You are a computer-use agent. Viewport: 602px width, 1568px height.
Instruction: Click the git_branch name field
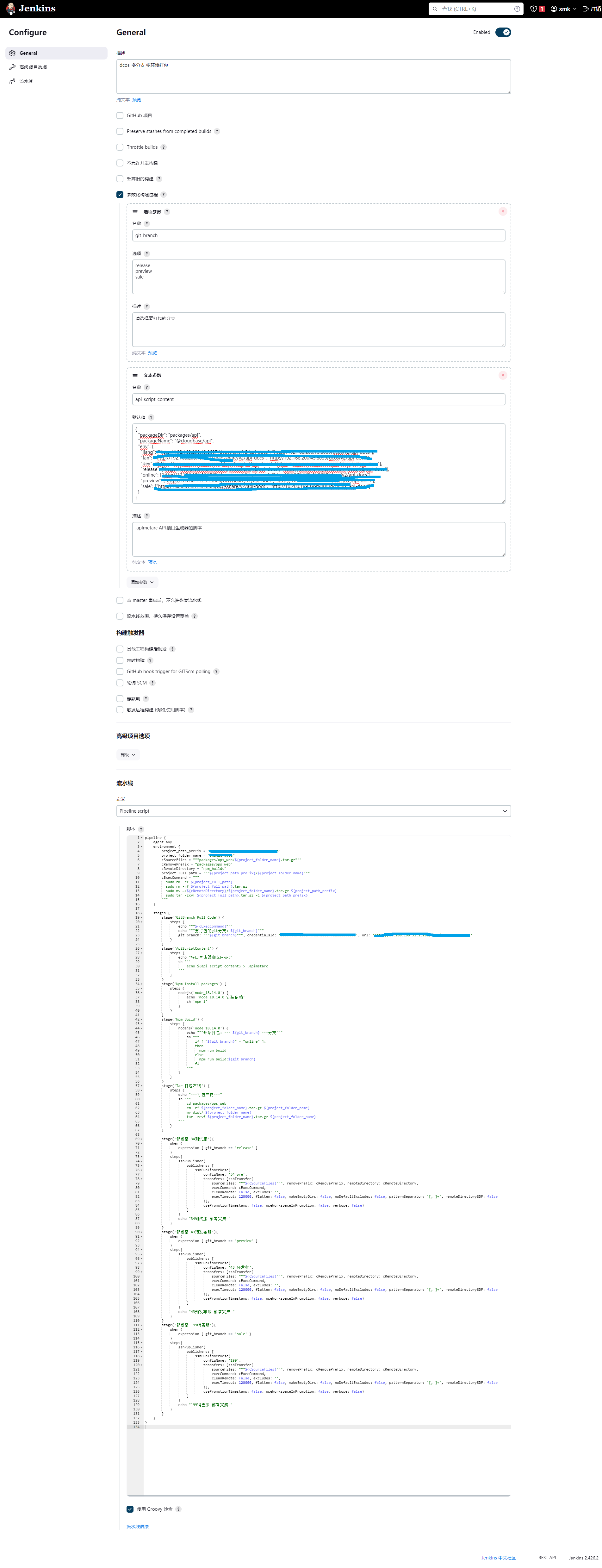tap(318, 235)
